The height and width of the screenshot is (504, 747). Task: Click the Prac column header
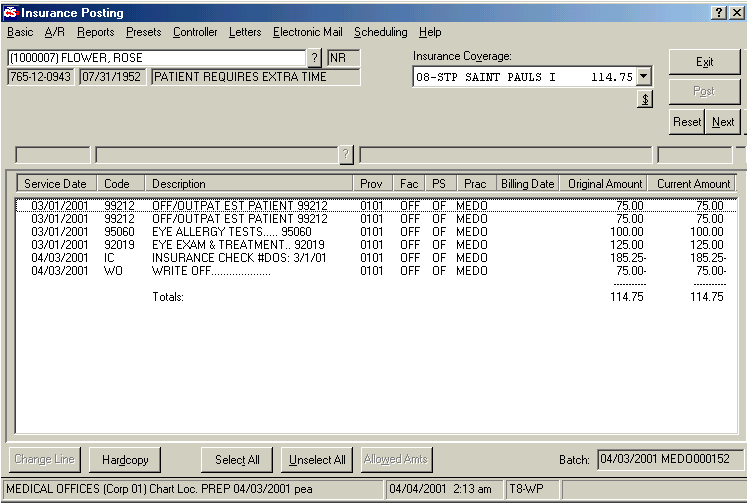coord(476,183)
